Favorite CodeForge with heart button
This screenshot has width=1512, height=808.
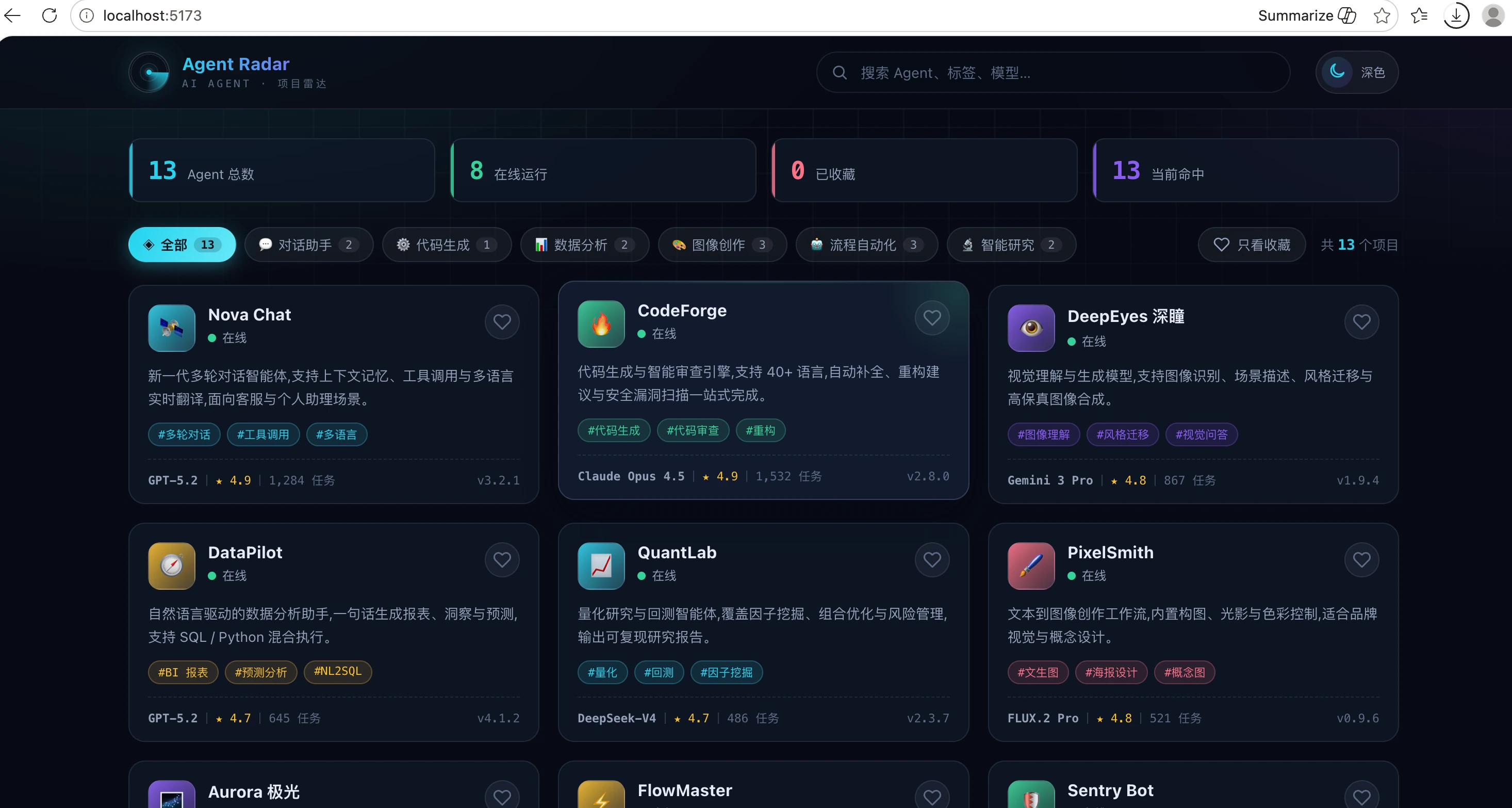(x=932, y=318)
